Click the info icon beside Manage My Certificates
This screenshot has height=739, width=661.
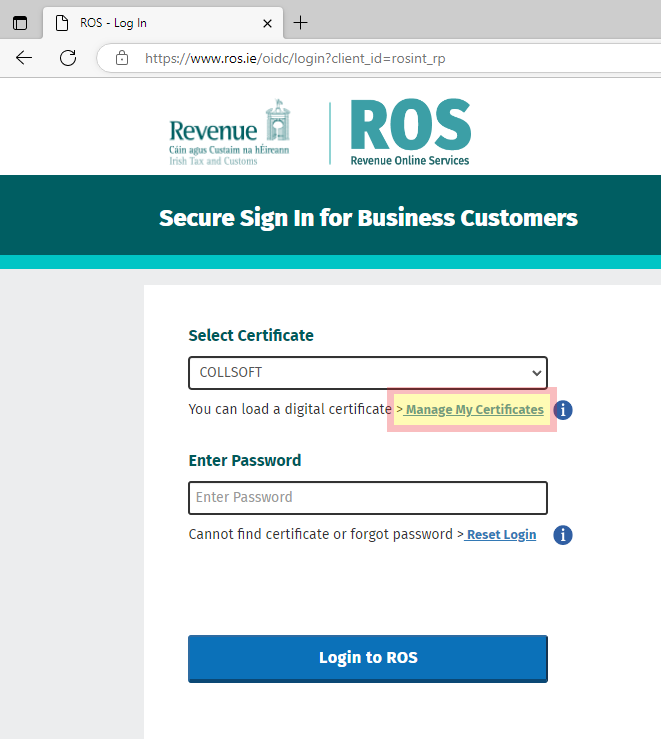pos(563,410)
